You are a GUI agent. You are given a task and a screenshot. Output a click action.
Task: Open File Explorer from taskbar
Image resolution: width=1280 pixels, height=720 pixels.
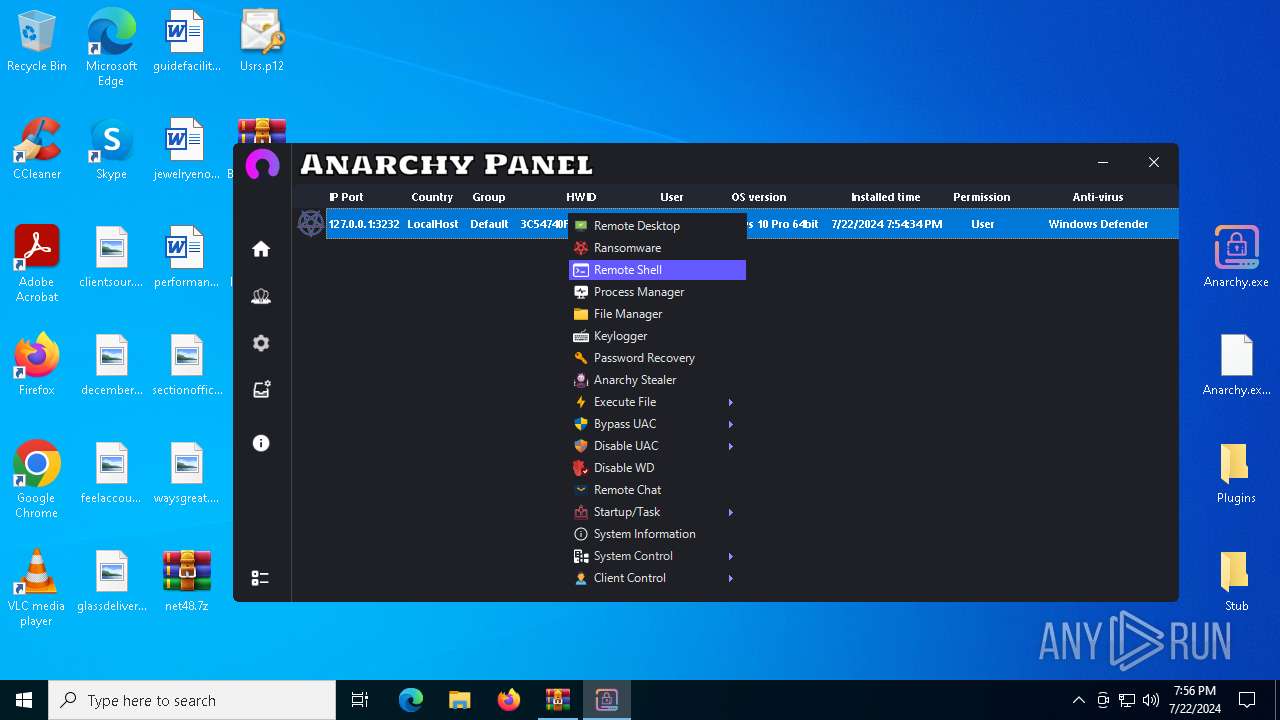pos(460,700)
